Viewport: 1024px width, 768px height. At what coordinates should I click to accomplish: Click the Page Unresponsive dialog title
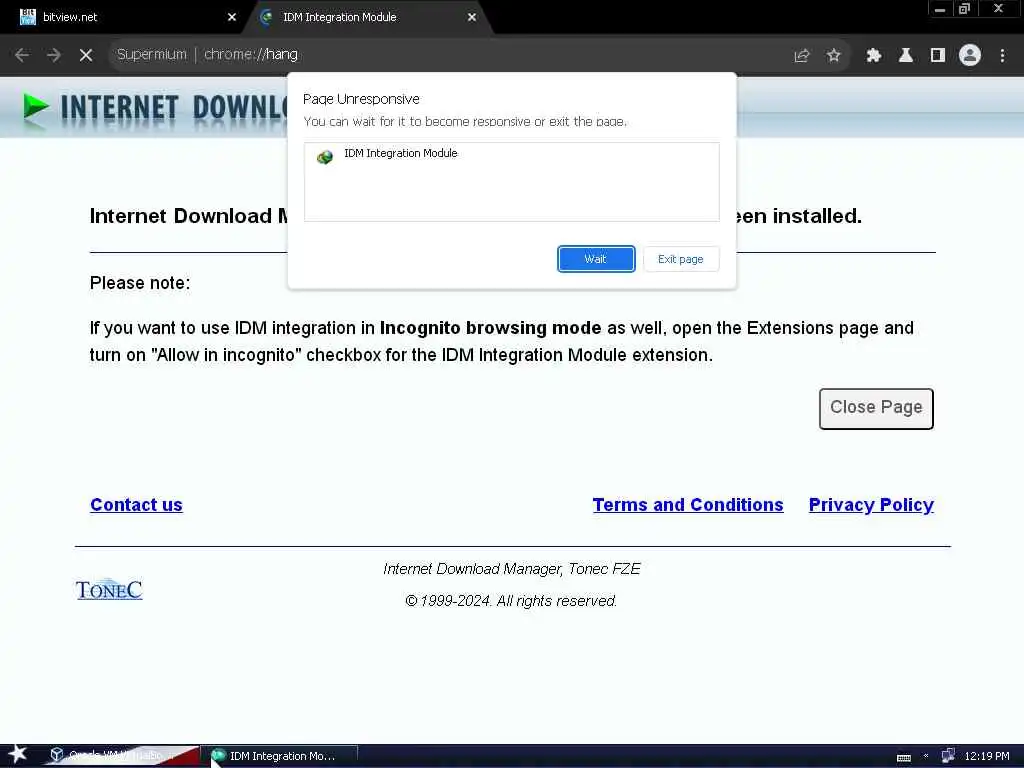pyautogui.click(x=361, y=99)
